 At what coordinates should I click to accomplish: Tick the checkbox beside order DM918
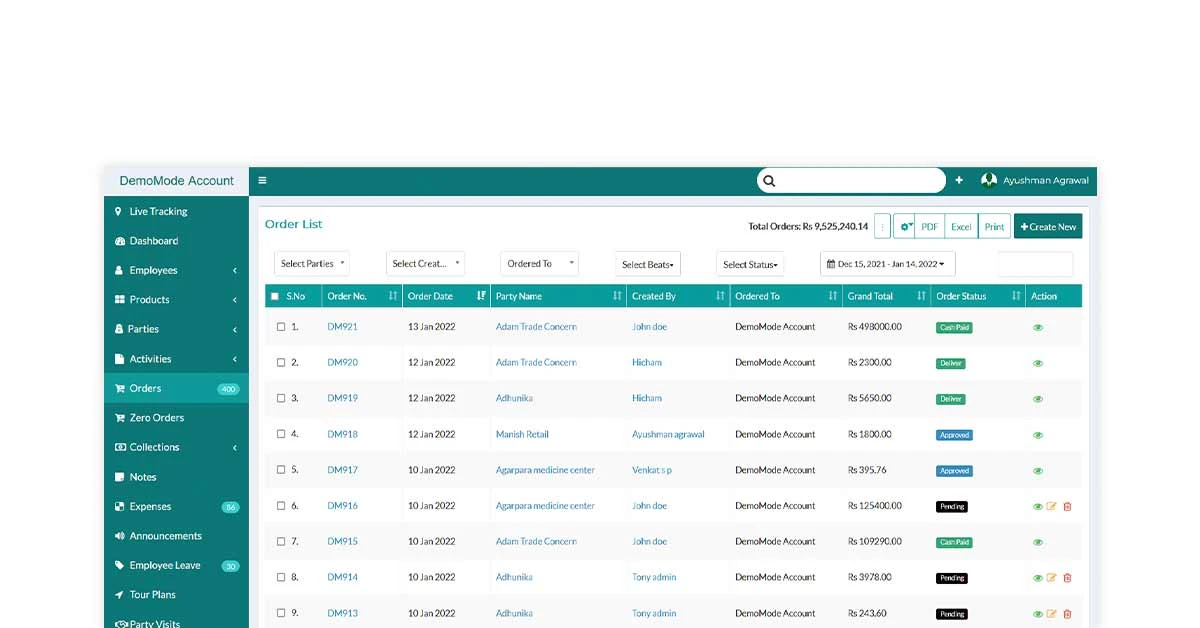pyautogui.click(x=281, y=434)
